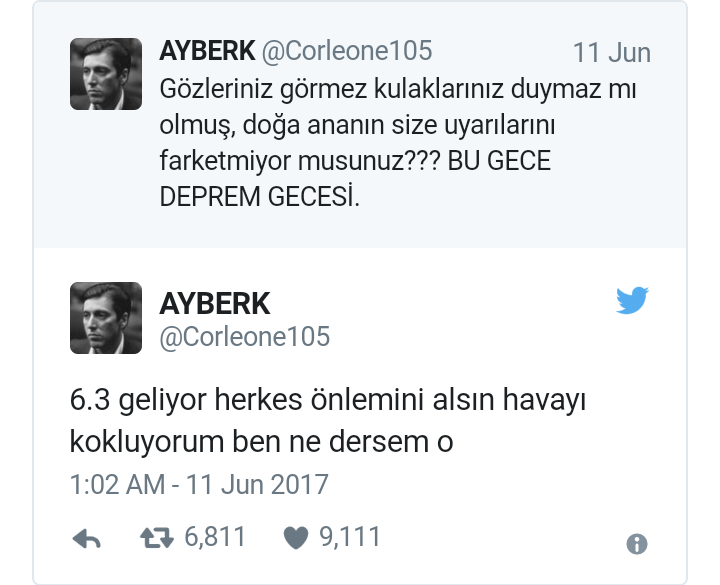The width and height of the screenshot is (720, 585).
Task: Open the profile picture in the quoted tweet
Action: (x=106, y=74)
